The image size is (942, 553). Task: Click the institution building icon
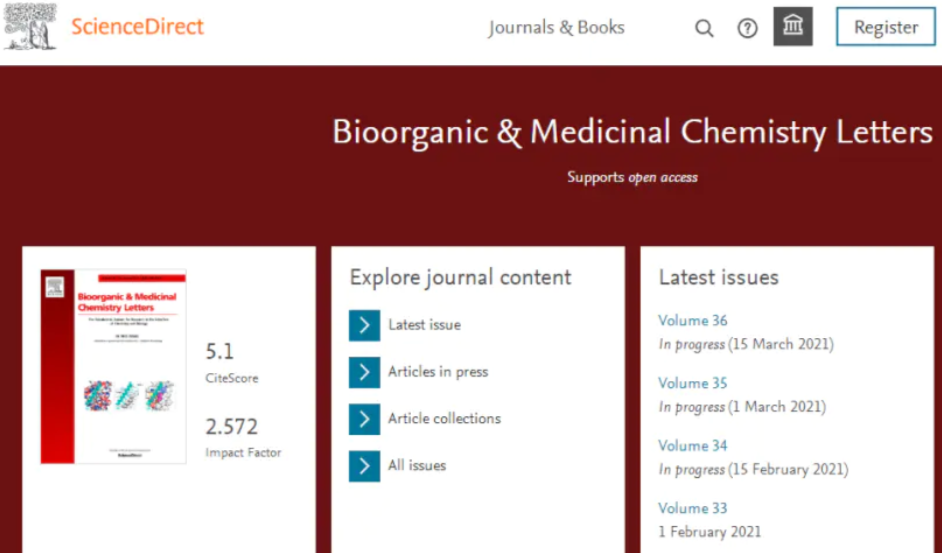pos(793,26)
